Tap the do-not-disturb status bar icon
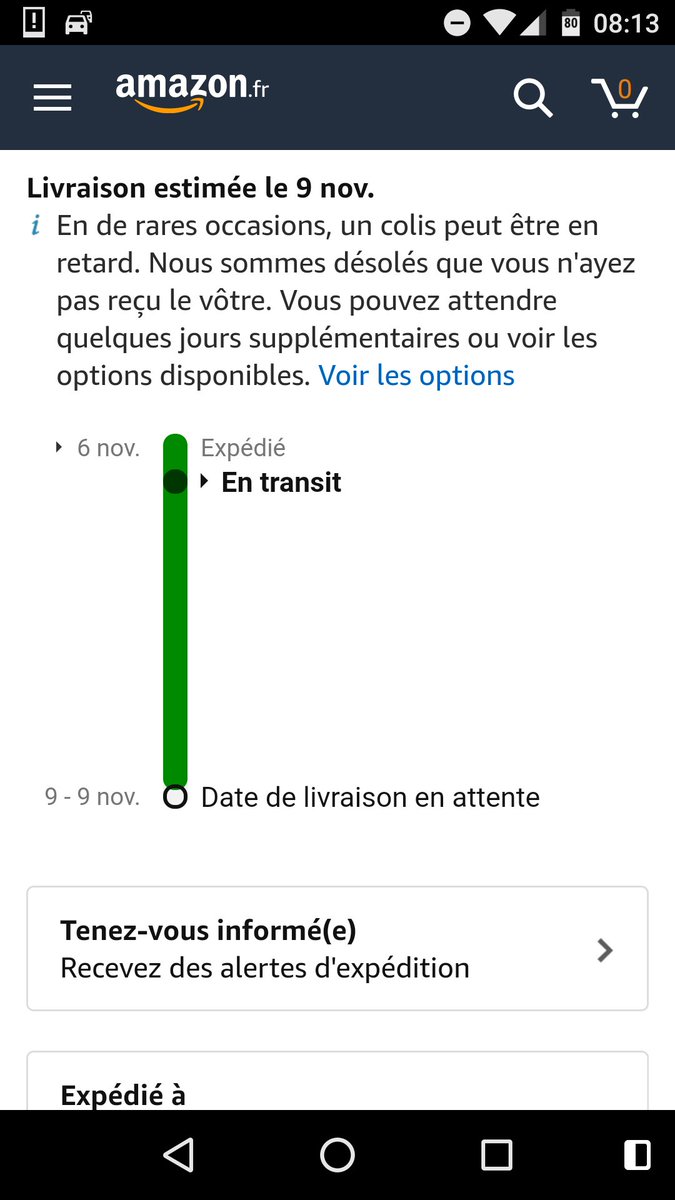The height and width of the screenshot is (1200, 675). 457,22
